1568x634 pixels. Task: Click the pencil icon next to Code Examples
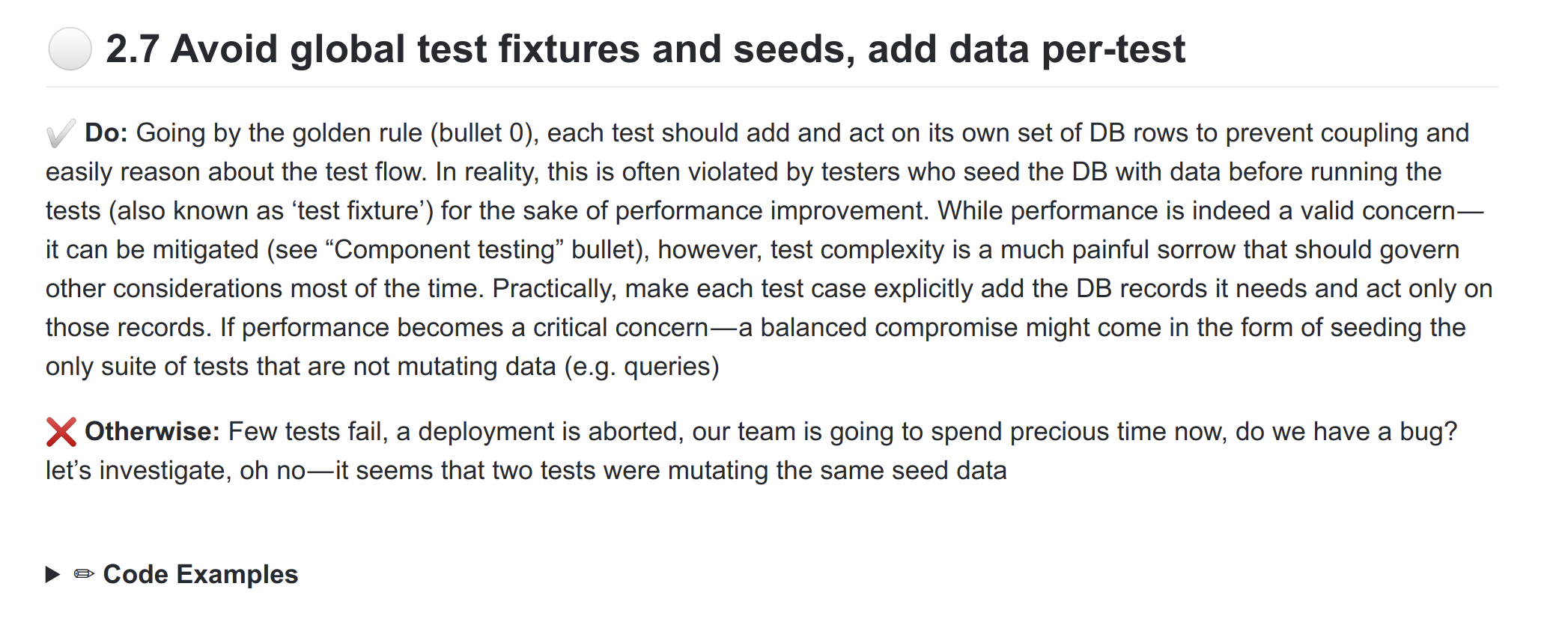(84, 574)
